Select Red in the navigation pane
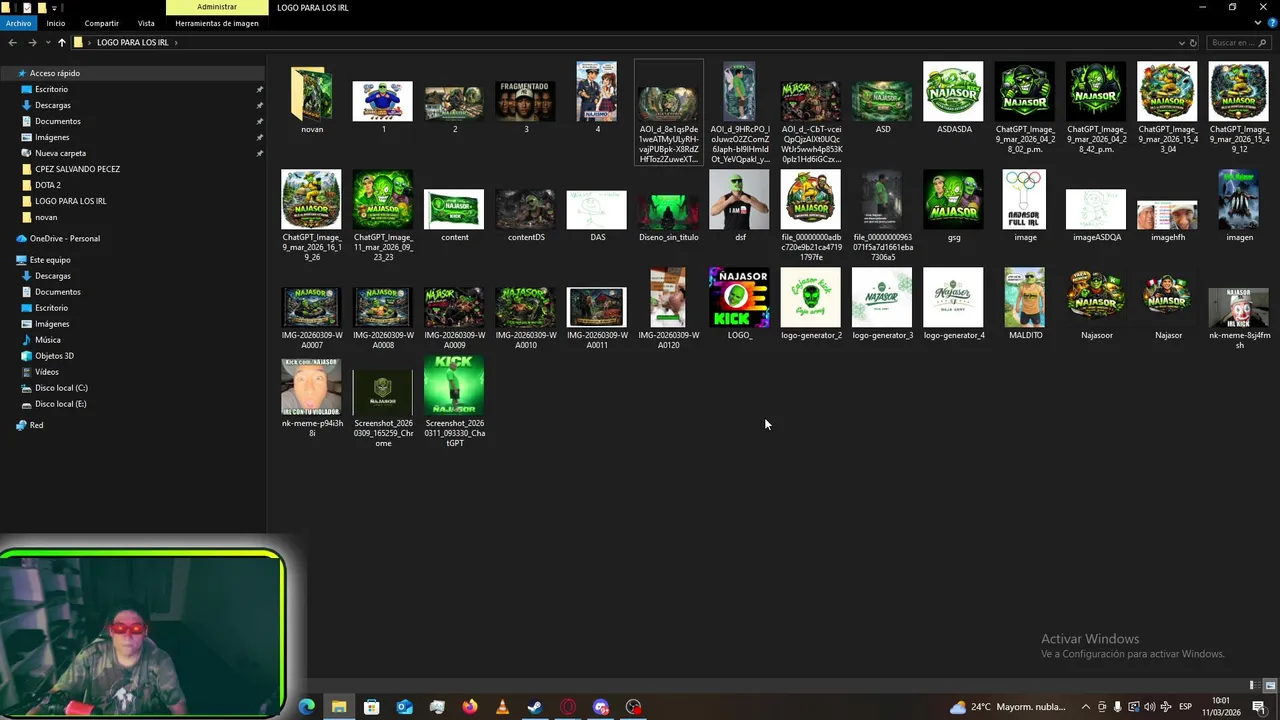 36,425
